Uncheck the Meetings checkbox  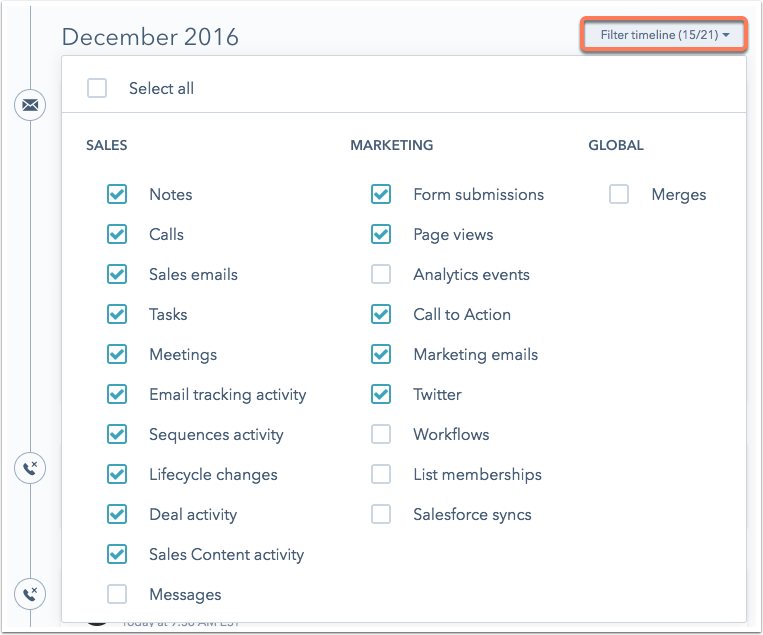pos(117,354)
